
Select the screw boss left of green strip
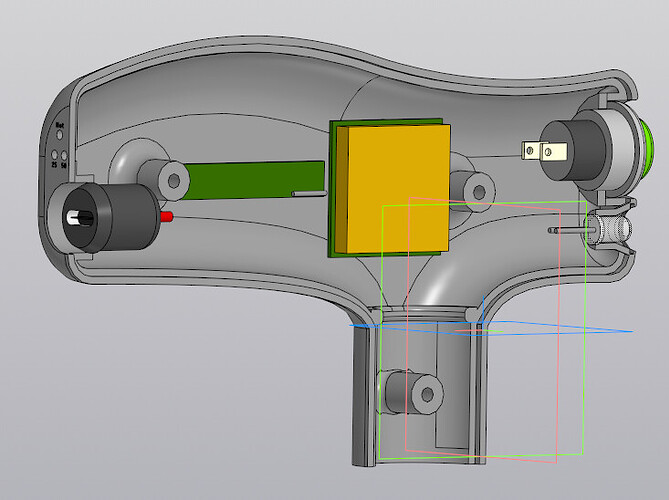[x=166, y=180]
